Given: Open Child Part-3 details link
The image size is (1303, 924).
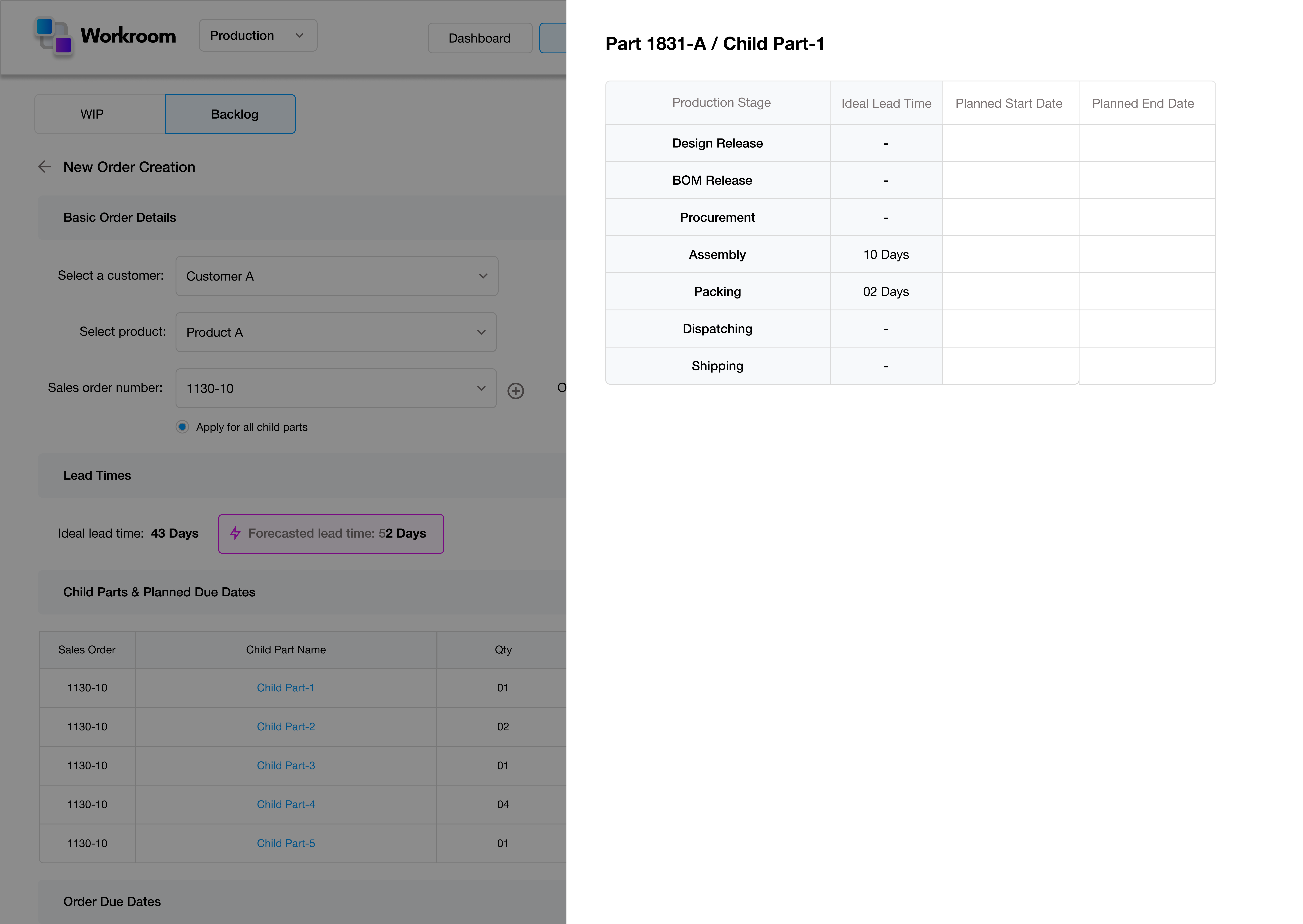Looking at the screenshot, I should pyautogui.click(x=286, y=765).
